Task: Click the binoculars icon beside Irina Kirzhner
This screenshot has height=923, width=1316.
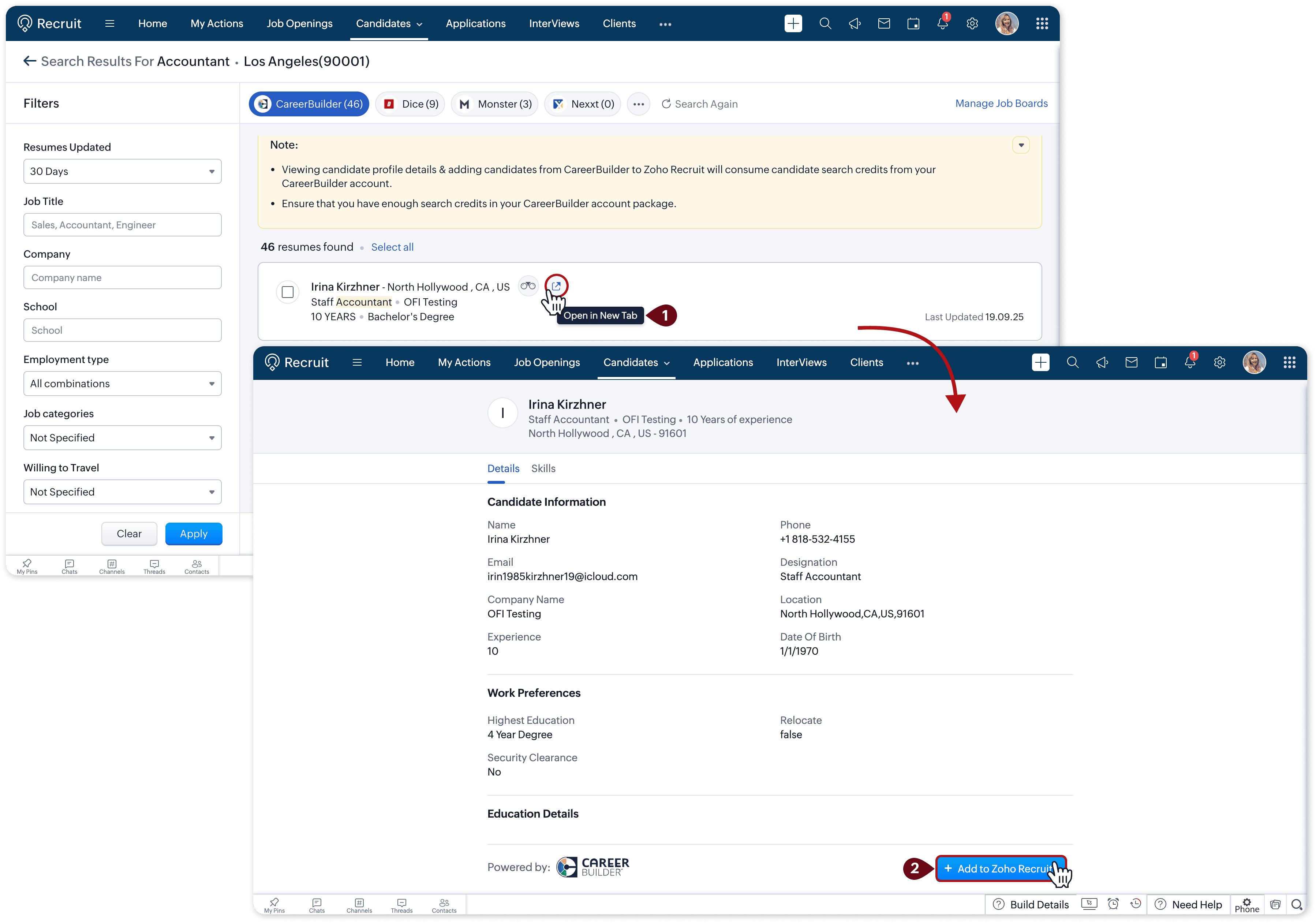Action: pyautogui.click(x=528, y=285)
